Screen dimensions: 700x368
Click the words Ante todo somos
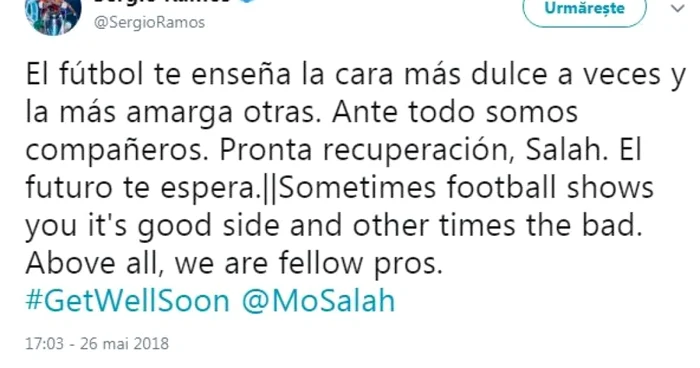[x=455, y=112]
